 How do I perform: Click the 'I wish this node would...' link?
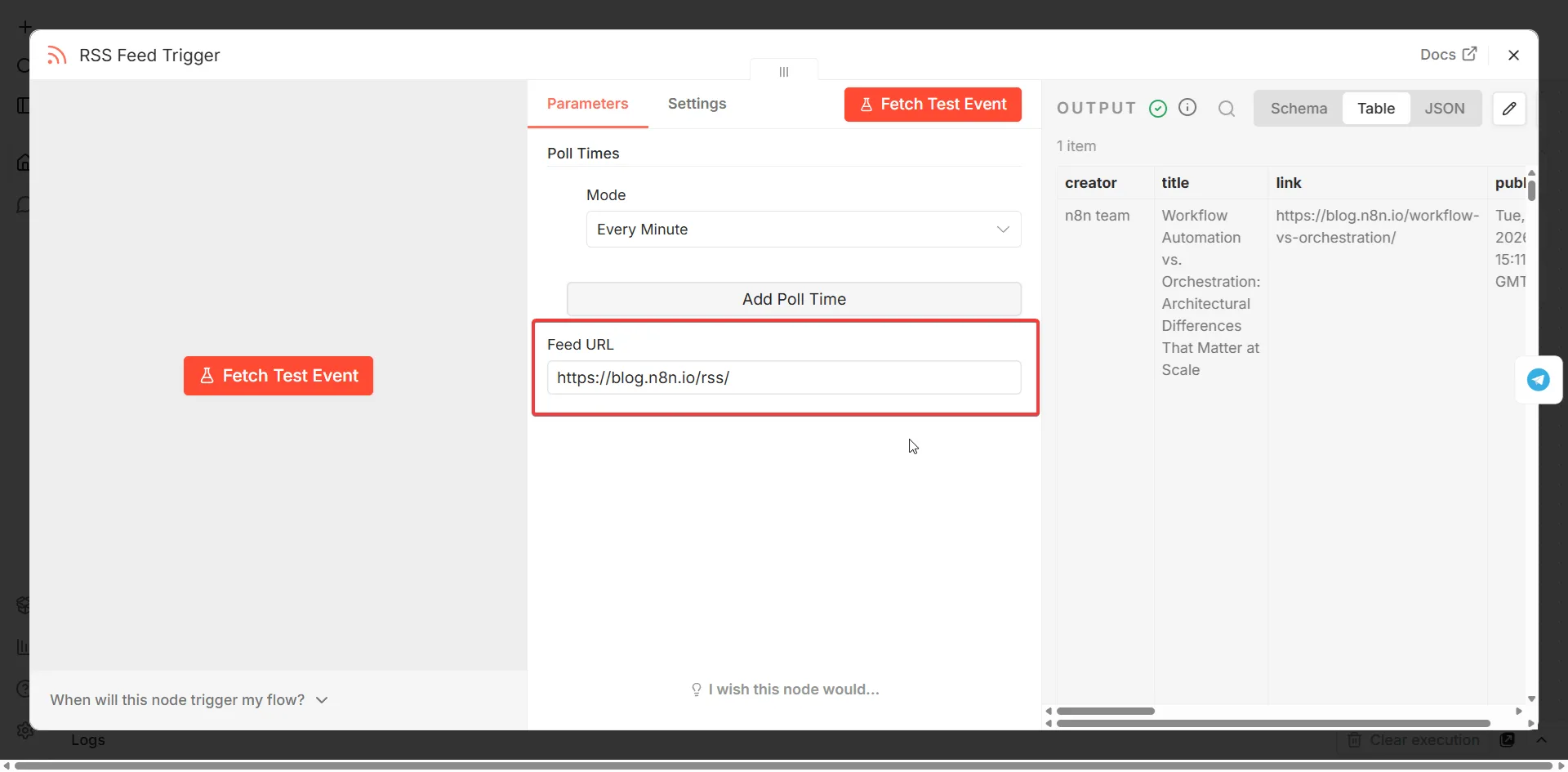pyautogui.click(x=785, y=689)
